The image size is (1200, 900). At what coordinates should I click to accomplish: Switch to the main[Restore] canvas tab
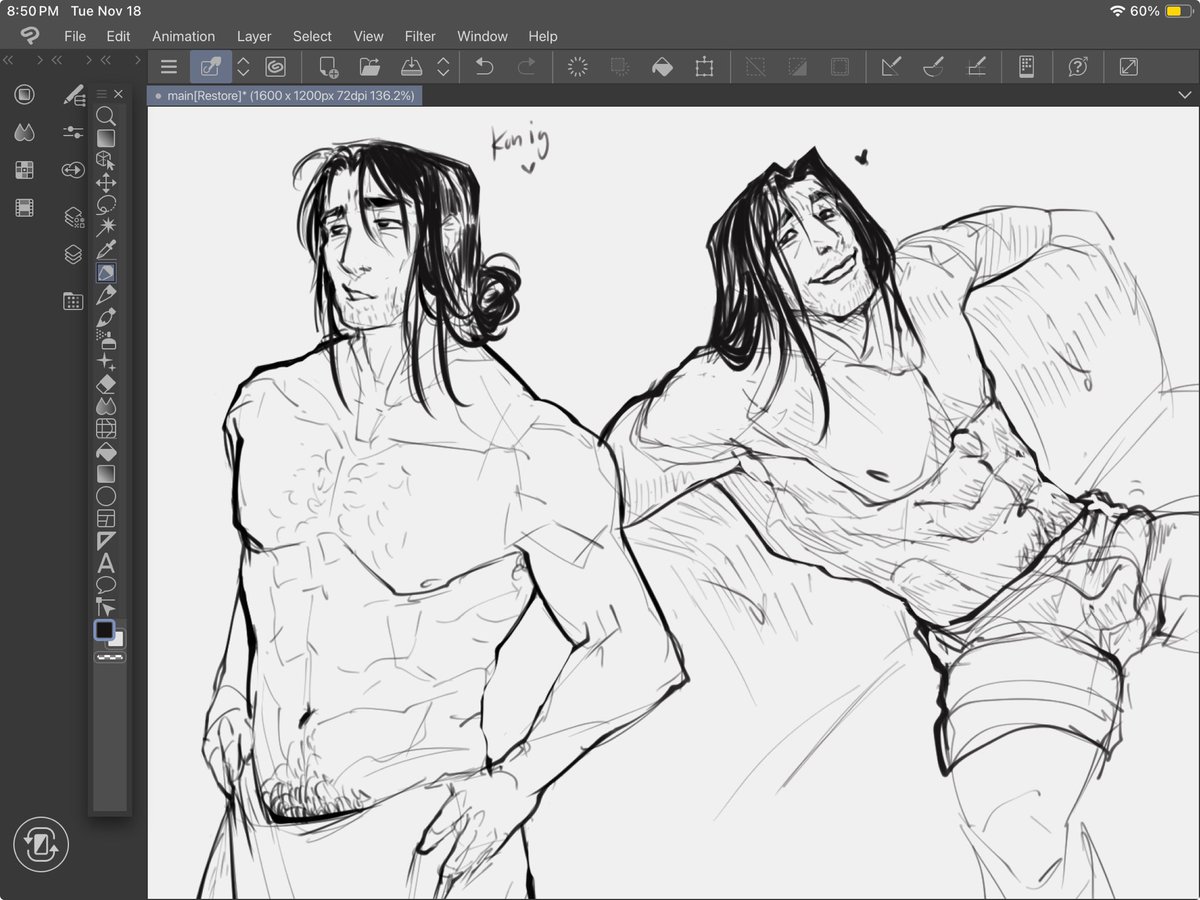287,95
